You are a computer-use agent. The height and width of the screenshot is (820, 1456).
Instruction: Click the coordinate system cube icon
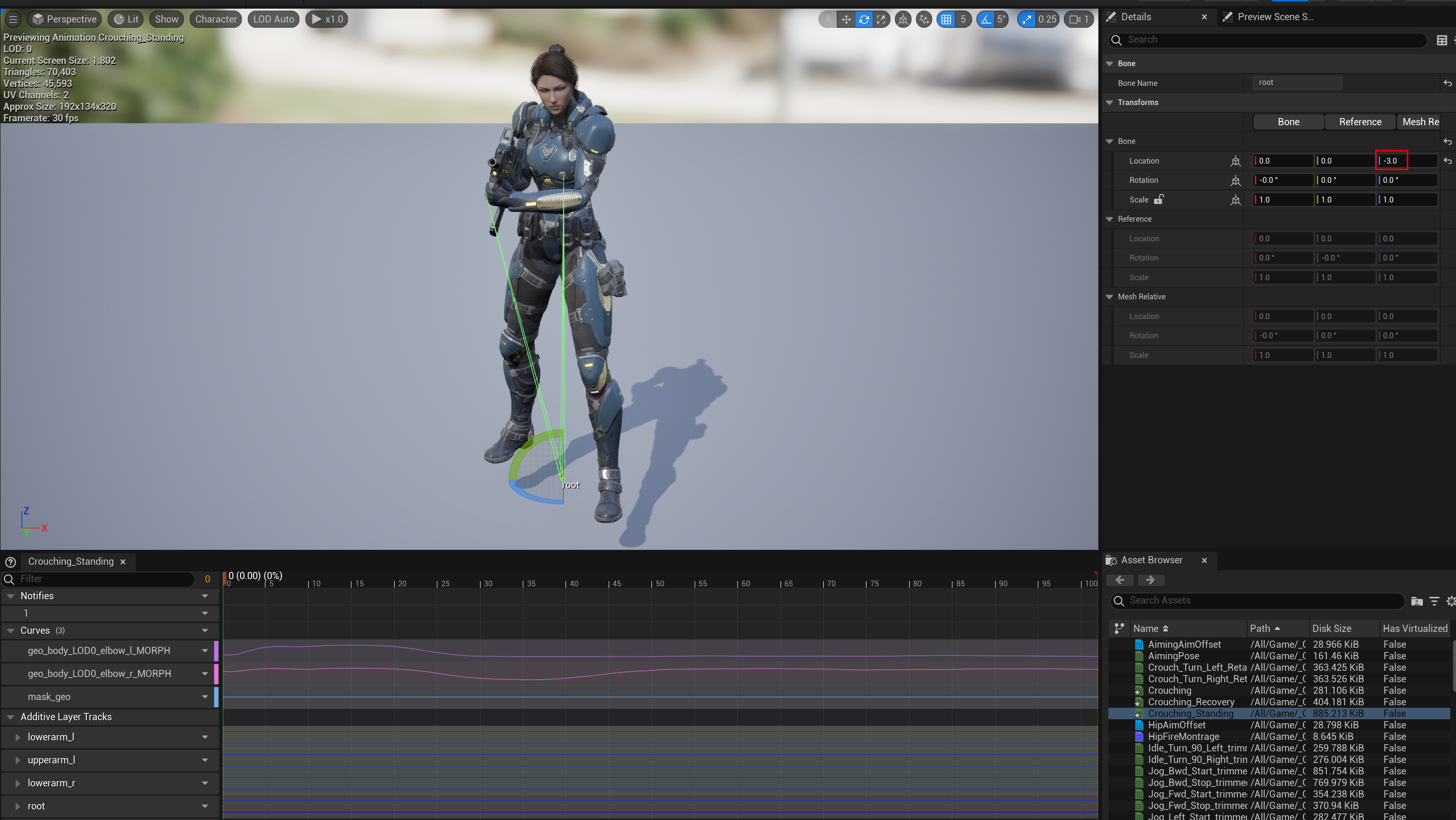[x=903, y=19]
